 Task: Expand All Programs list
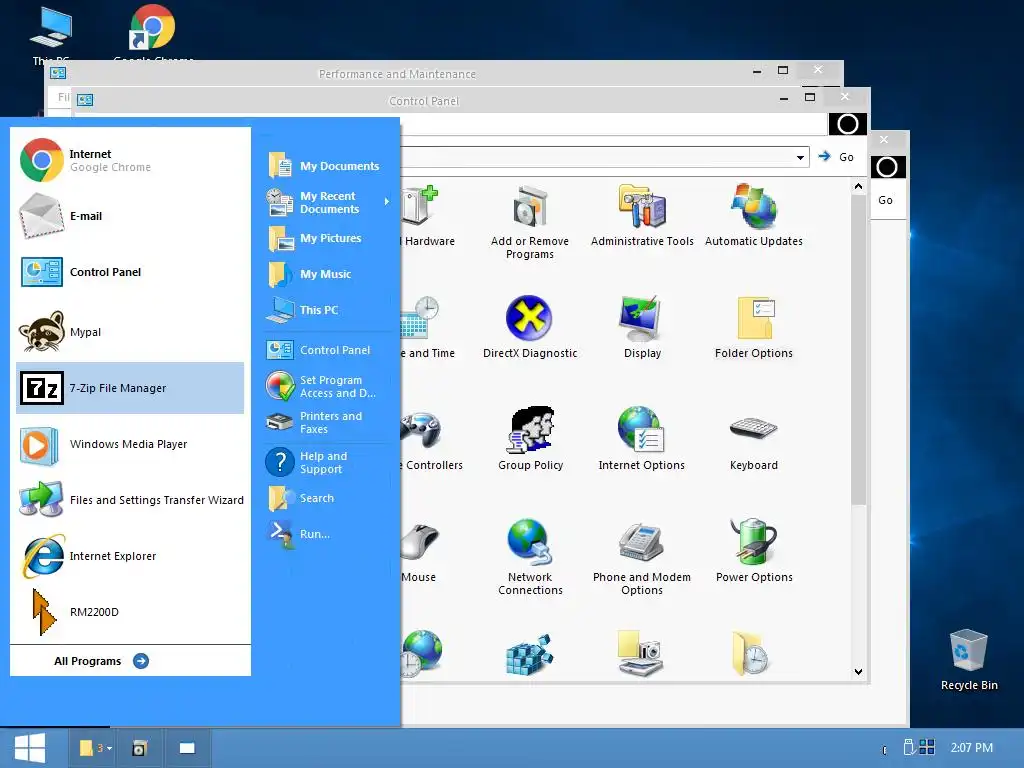click(101, 661)
